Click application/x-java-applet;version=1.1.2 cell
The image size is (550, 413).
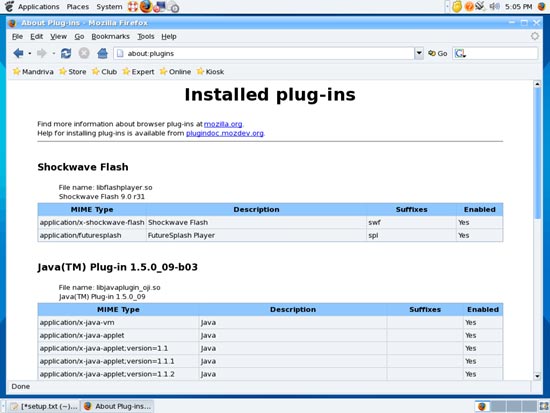tap(118, 374)
